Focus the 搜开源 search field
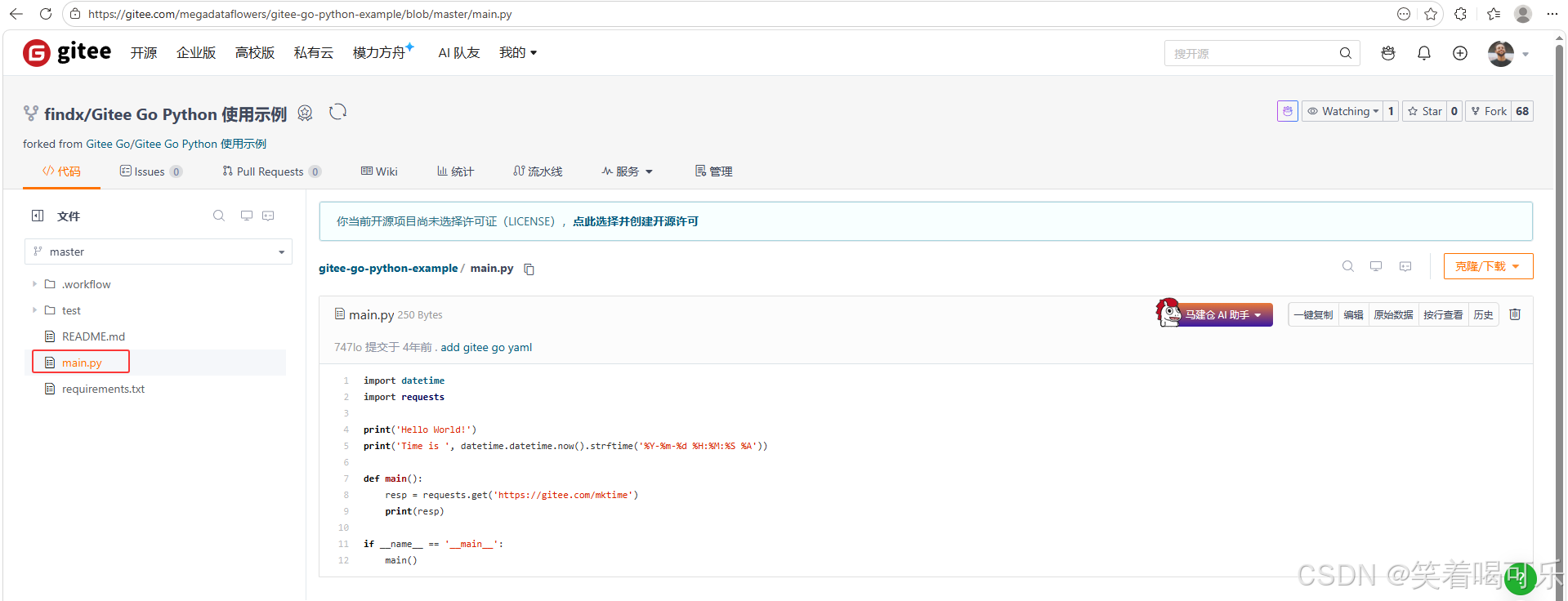The image size is (1568, 601). [1250, 53]
